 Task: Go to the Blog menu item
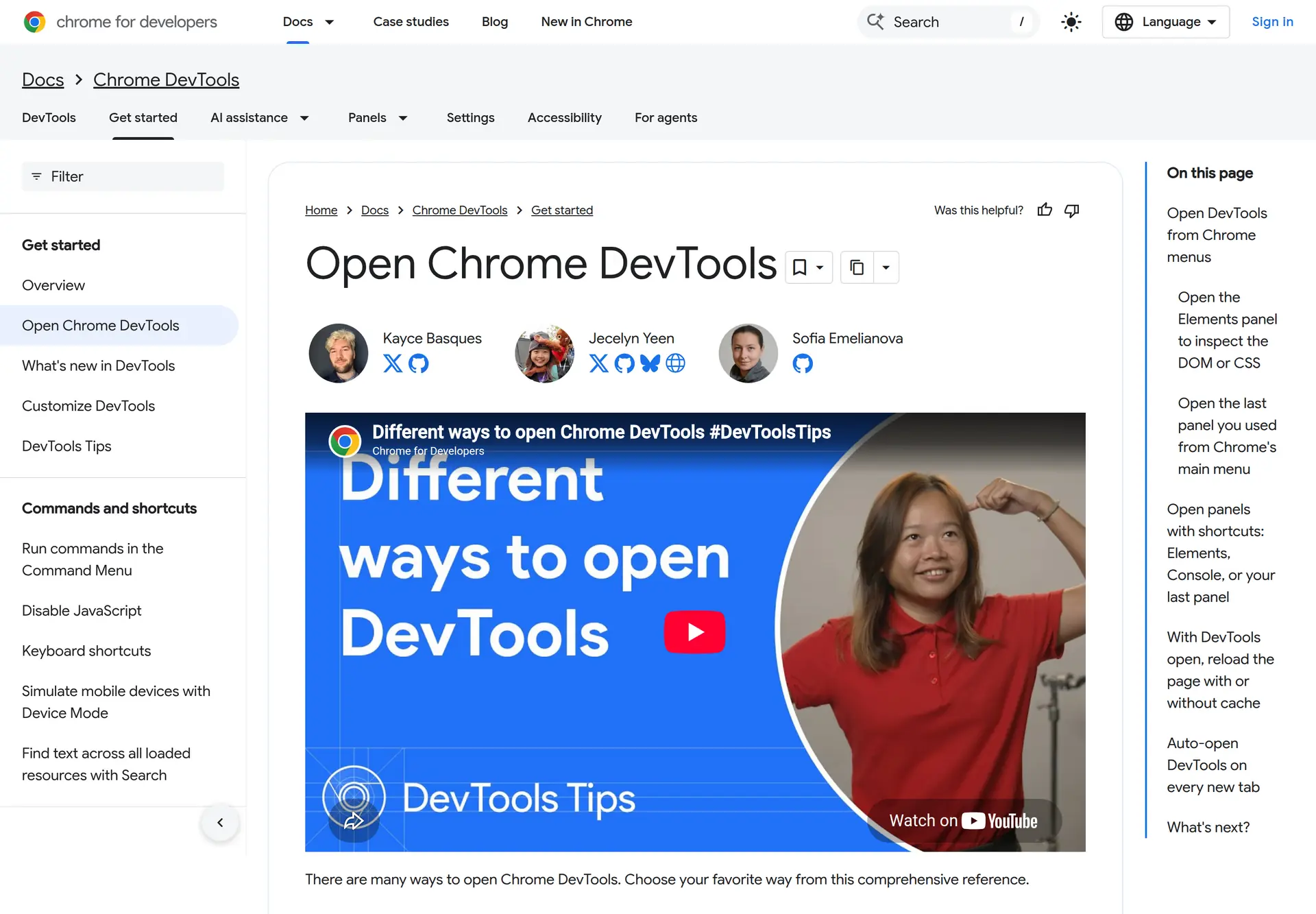coord(495,22)
